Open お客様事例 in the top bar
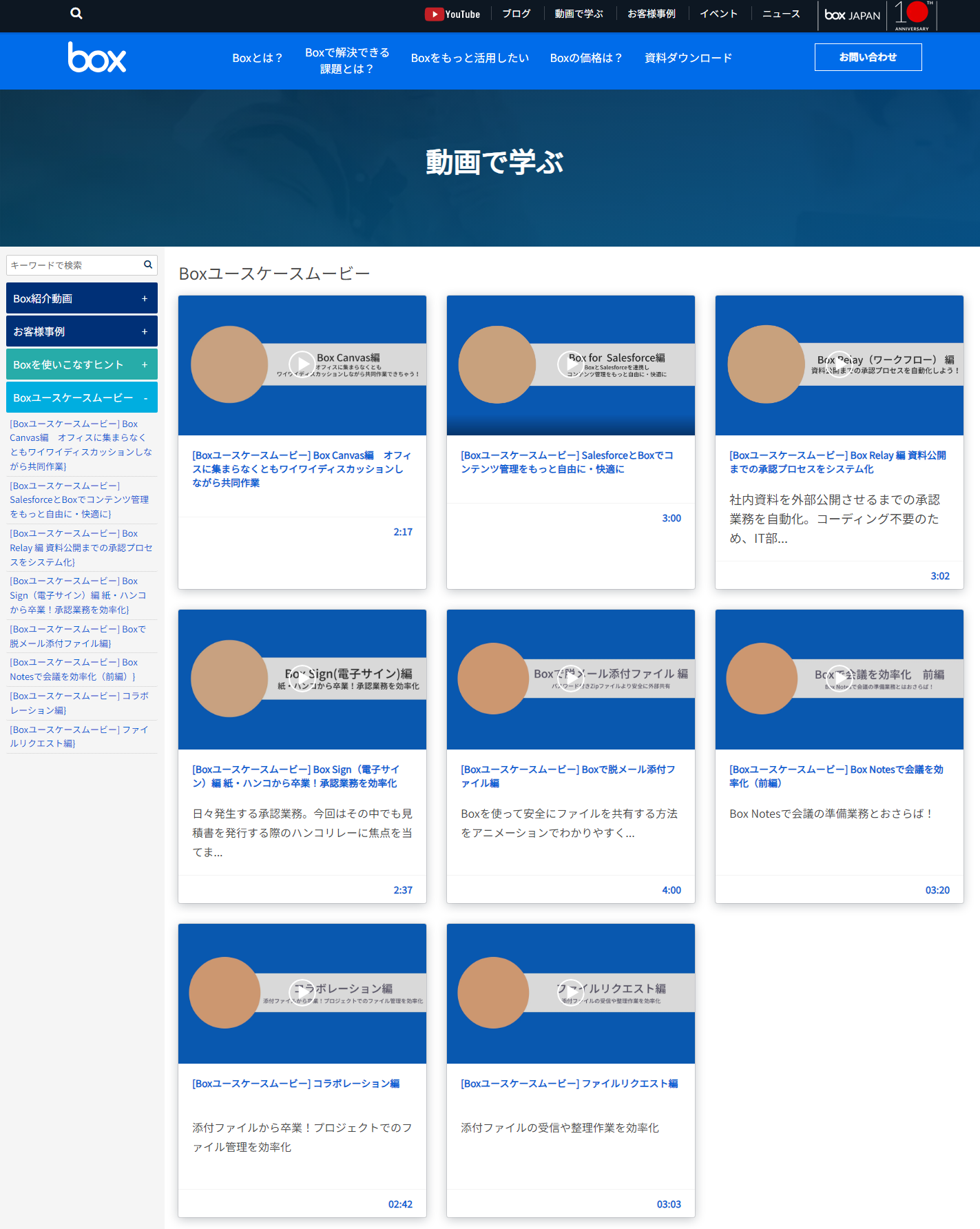 coord(651,14)
